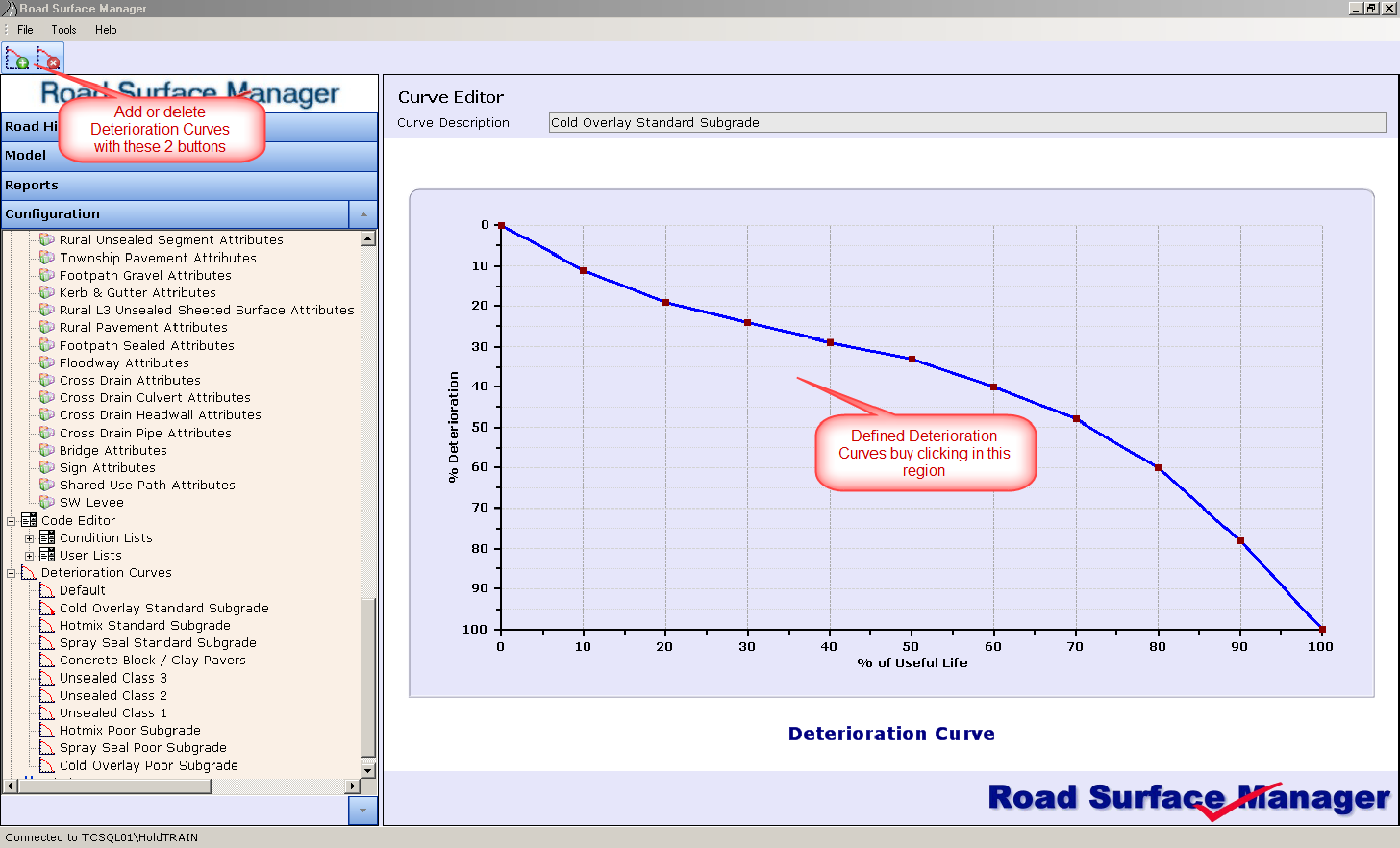Expand the User Lists node
Image resolution: width=1400 pixels, height=848 pixels.
coord(29,556)
